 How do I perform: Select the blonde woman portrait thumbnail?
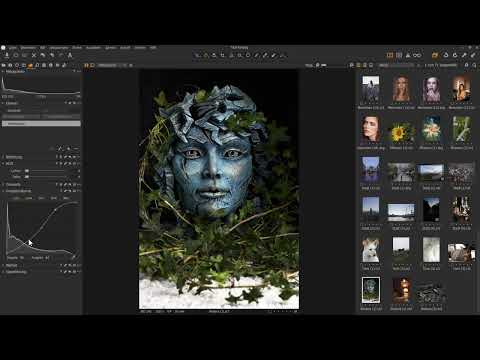pyautogui.click(x=401, y=89)
